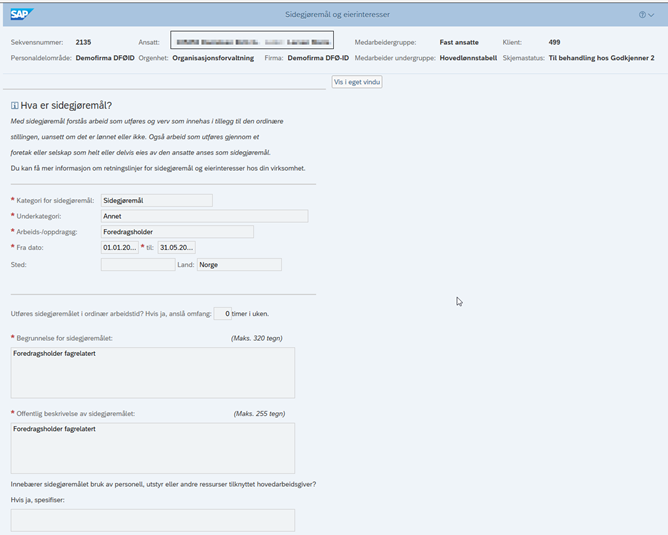The height and width of the screenshot is (535, 668).
Task: Expand the help menu chevron
Action: click(651, 15)
